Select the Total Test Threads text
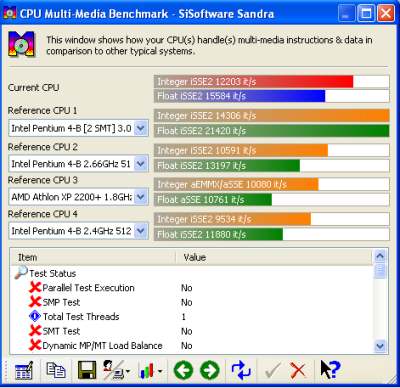Screen dimensions: 400x388 coord(81,317)
